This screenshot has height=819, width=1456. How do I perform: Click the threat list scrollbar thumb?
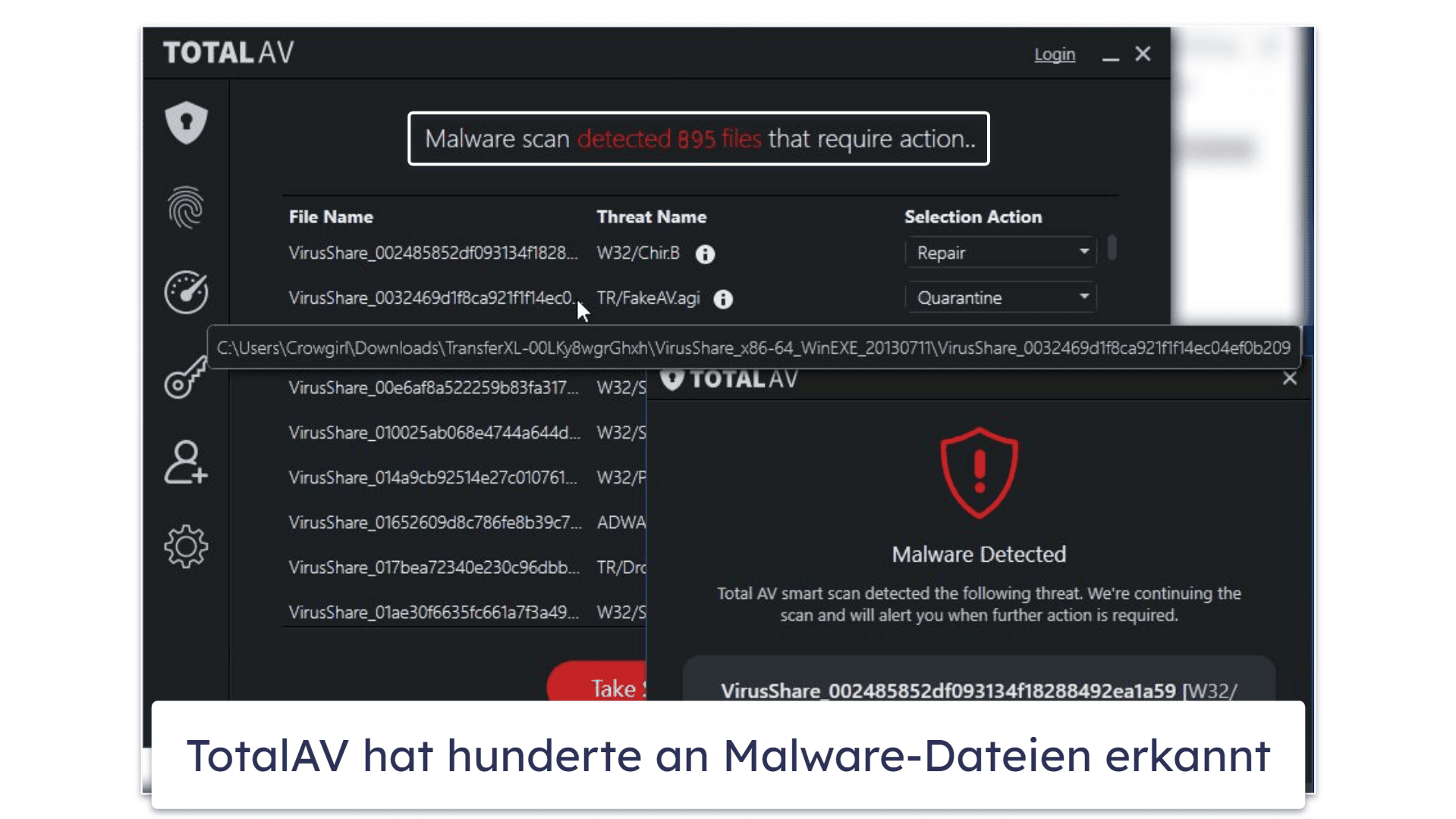click(1112, 247)
